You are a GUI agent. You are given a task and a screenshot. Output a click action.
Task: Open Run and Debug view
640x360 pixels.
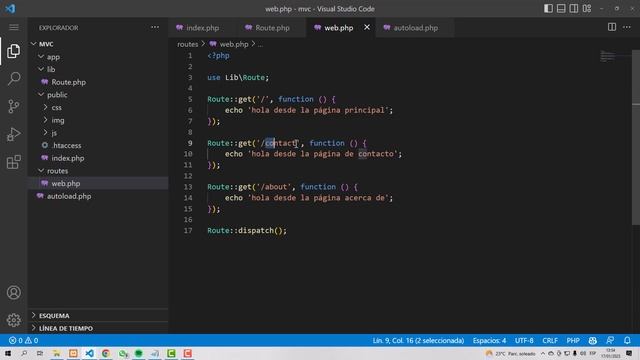[13, 134]
